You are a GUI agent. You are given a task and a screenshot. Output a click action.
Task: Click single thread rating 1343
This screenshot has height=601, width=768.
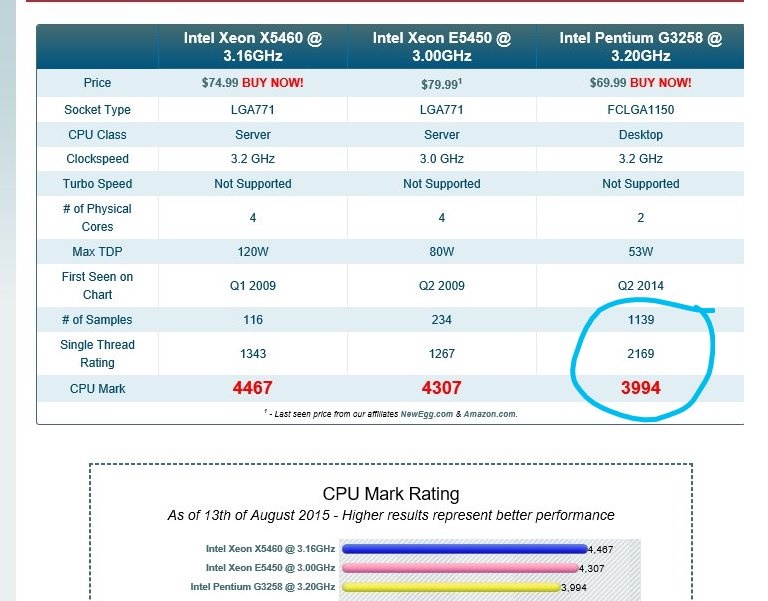[253, 354]
